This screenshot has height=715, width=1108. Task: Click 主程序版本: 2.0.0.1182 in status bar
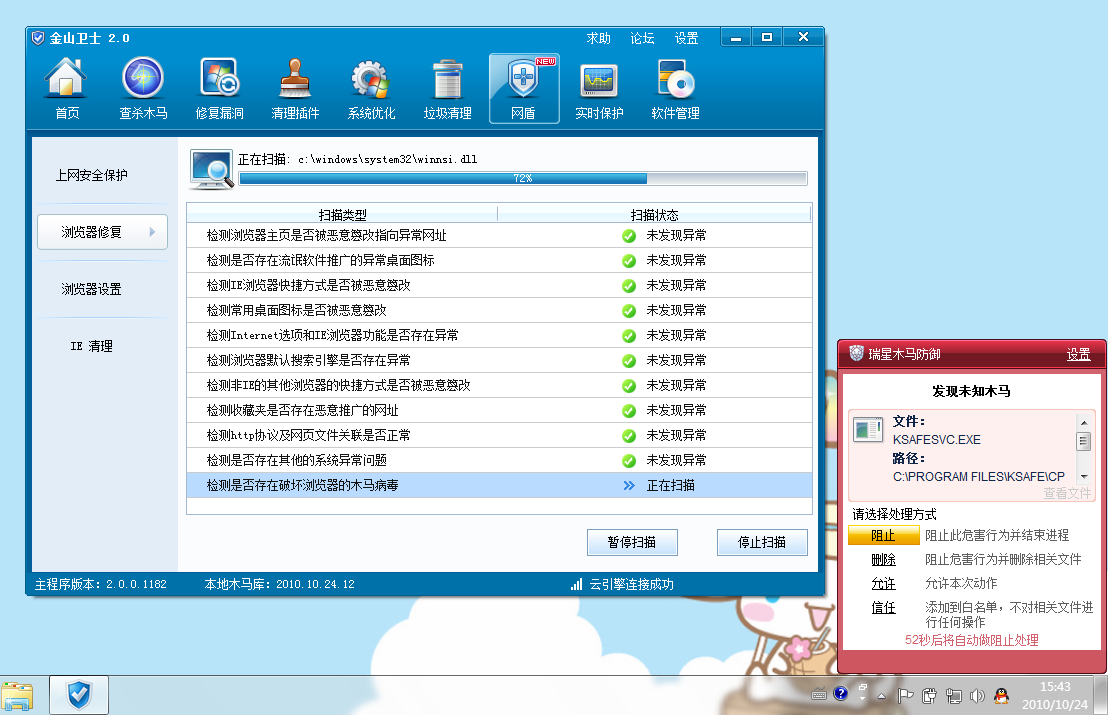101,584
